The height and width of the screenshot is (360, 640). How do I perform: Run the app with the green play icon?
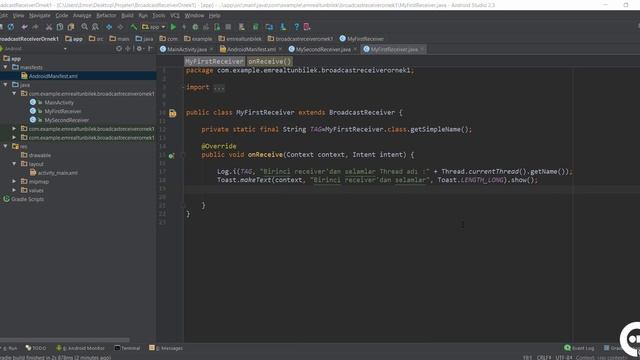click(x=173, y=27)
